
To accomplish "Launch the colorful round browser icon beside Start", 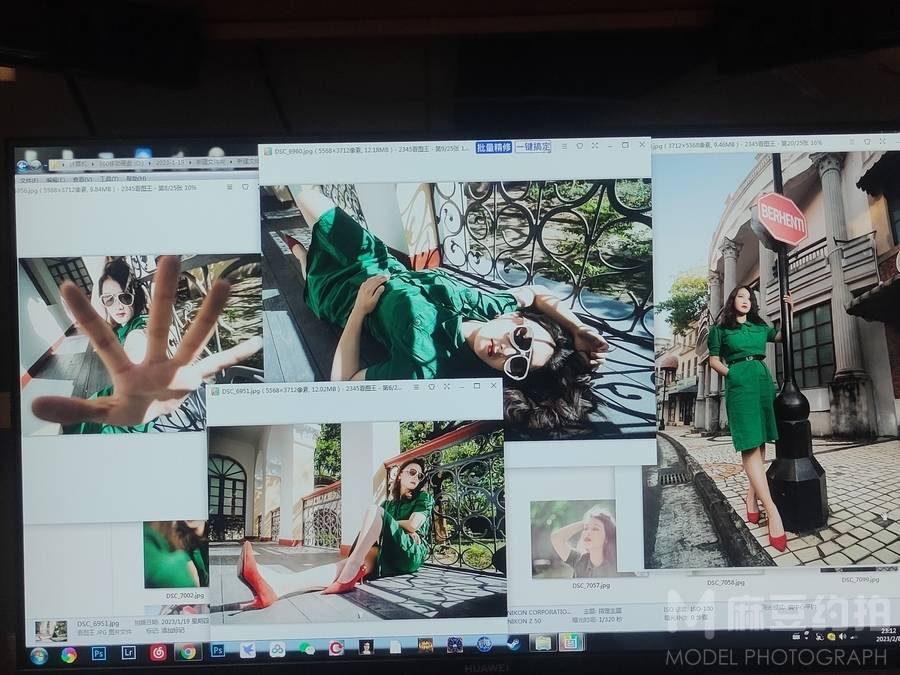I will (69, 654).
